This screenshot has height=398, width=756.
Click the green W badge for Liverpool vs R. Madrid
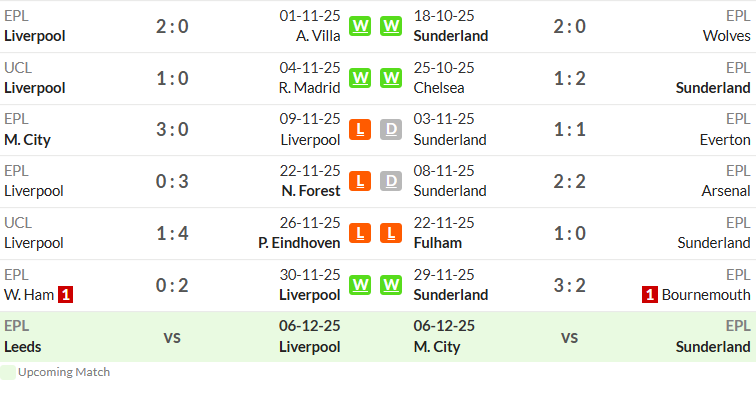coord(360,78)
